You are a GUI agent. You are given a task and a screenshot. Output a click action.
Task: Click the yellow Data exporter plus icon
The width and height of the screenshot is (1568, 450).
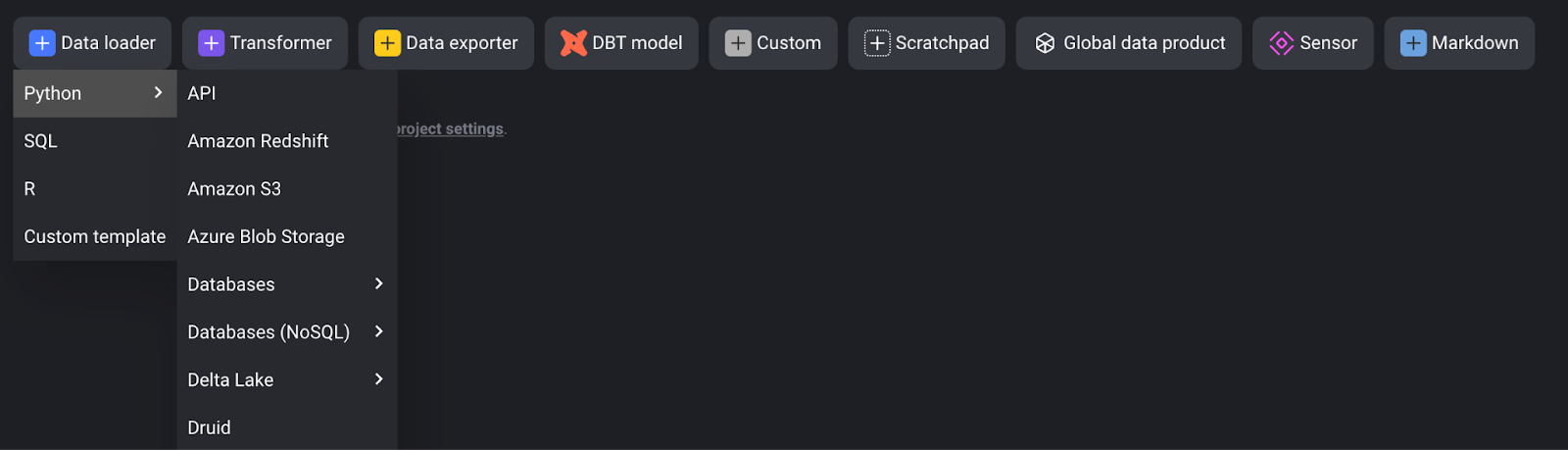coord(387,43)
